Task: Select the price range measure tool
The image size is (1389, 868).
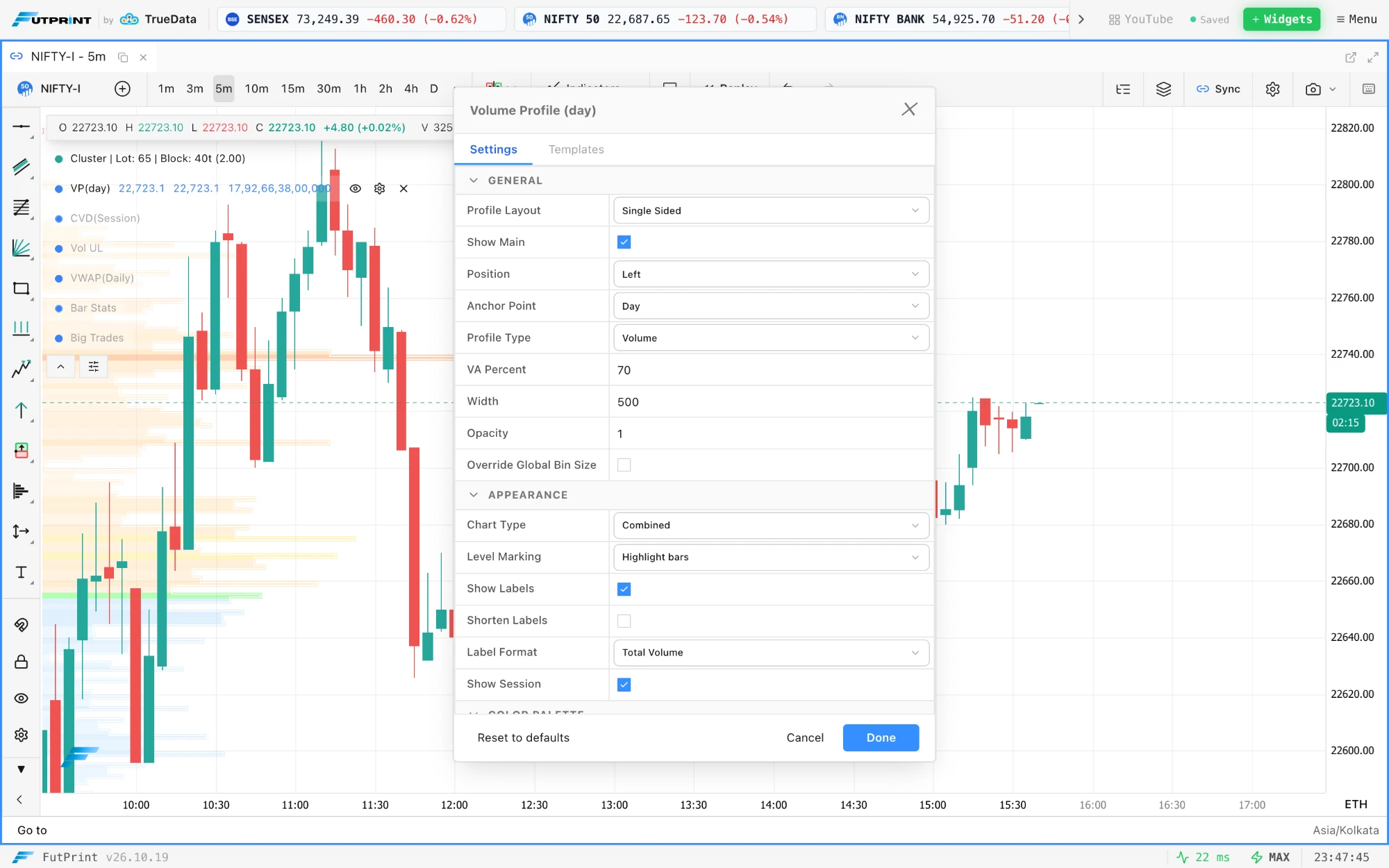Action: coord(22,531)
